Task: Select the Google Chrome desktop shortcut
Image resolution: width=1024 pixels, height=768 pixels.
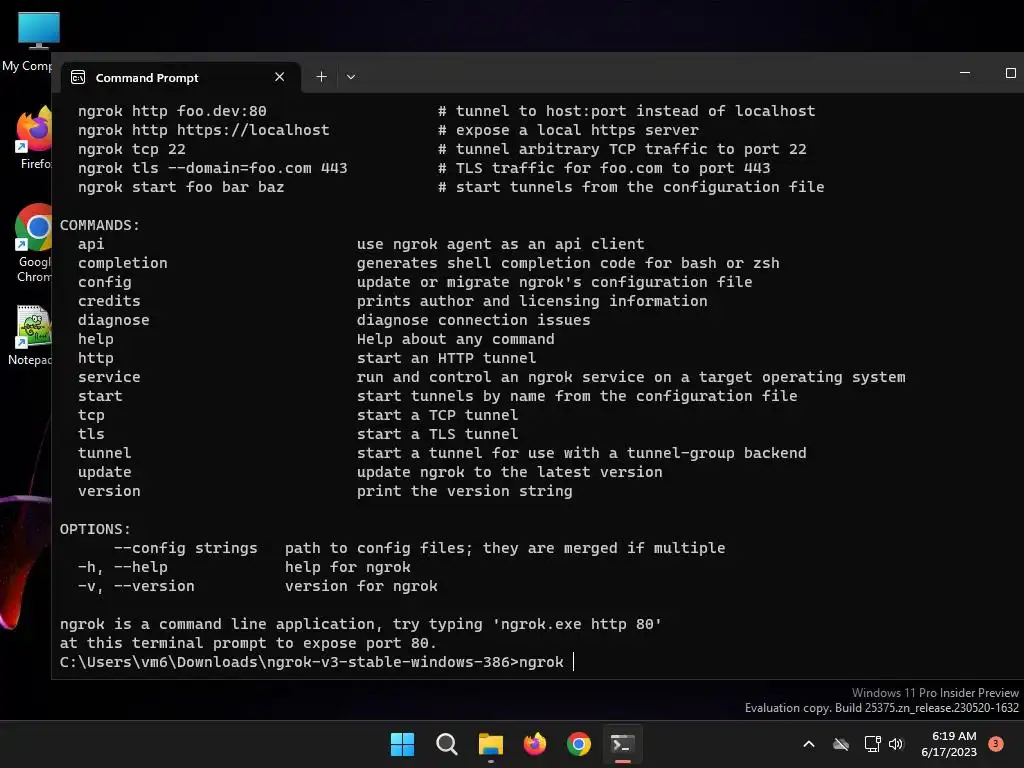Action: 33,243
